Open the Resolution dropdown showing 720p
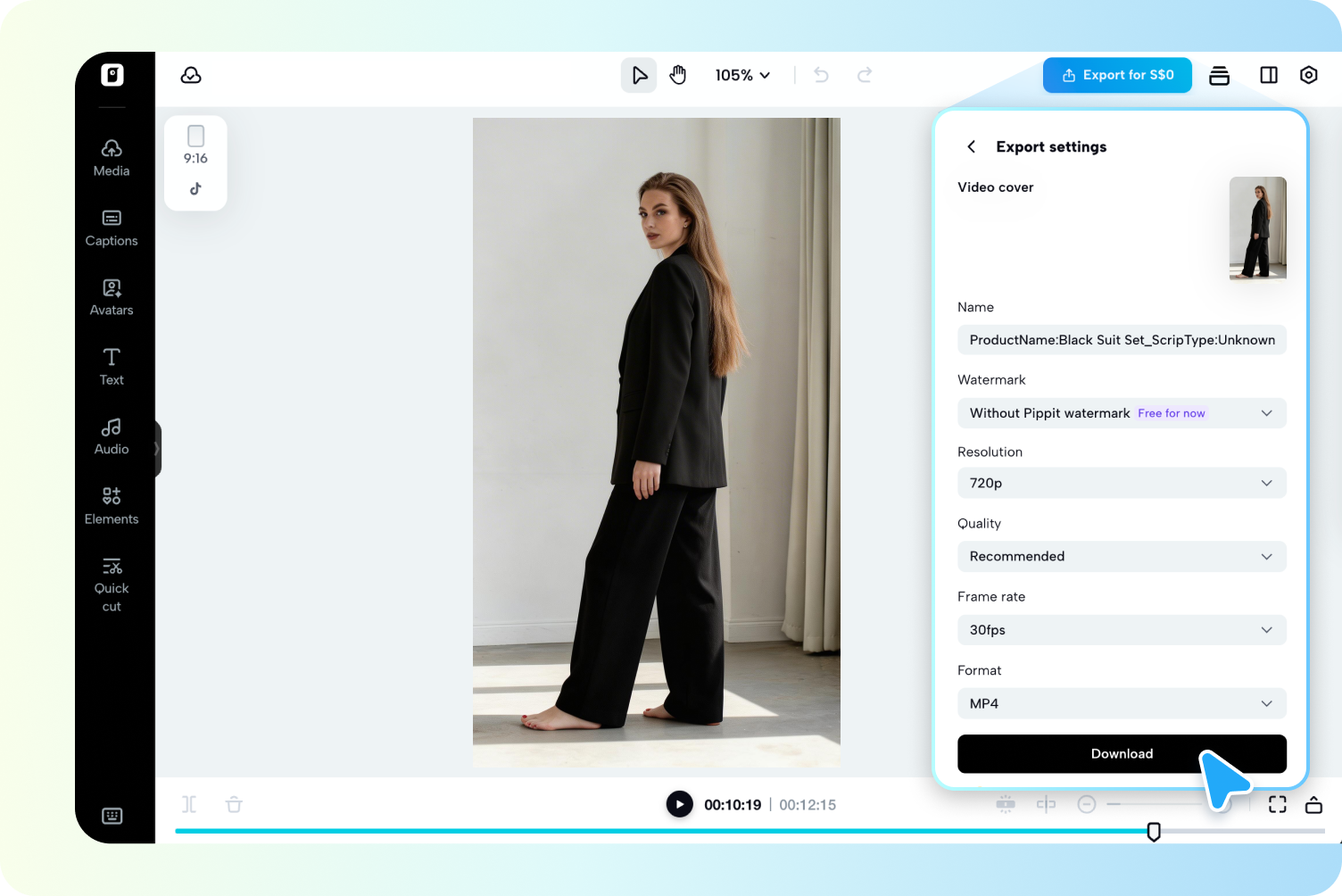Viewport: 1342px width, 896px height. pyautogui.click(x=1122, y=483)
